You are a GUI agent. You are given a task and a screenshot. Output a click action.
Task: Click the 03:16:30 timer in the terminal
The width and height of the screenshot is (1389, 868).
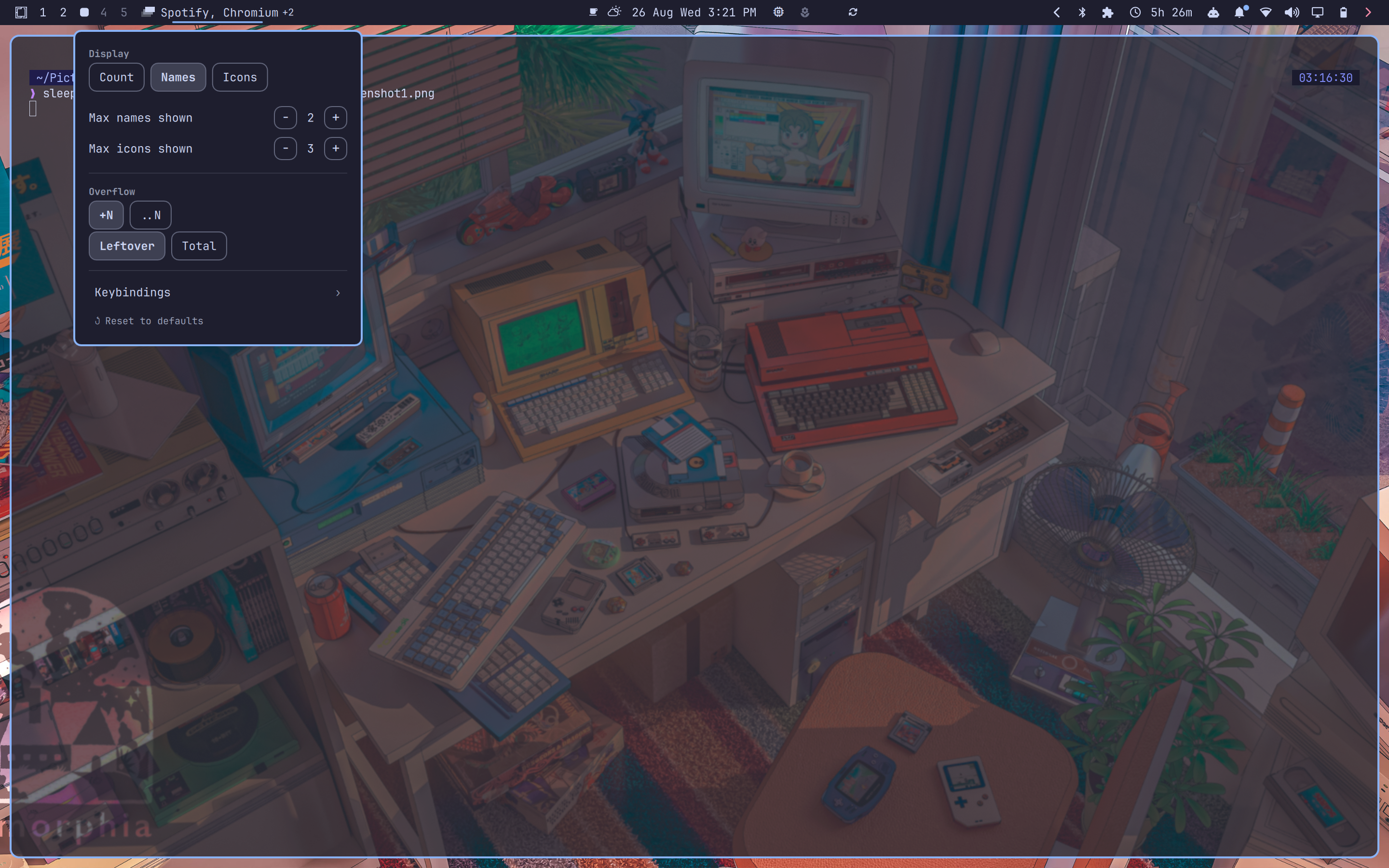[1325, 78]
